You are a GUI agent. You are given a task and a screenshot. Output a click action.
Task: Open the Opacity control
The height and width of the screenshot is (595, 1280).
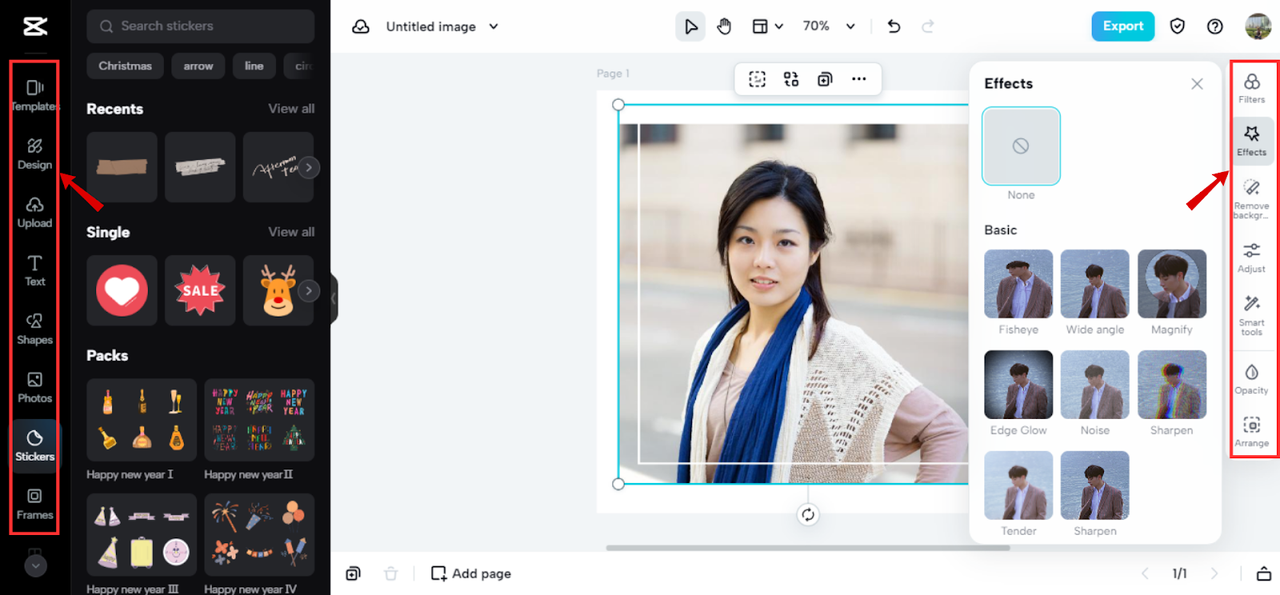(x=1252, y=379)
